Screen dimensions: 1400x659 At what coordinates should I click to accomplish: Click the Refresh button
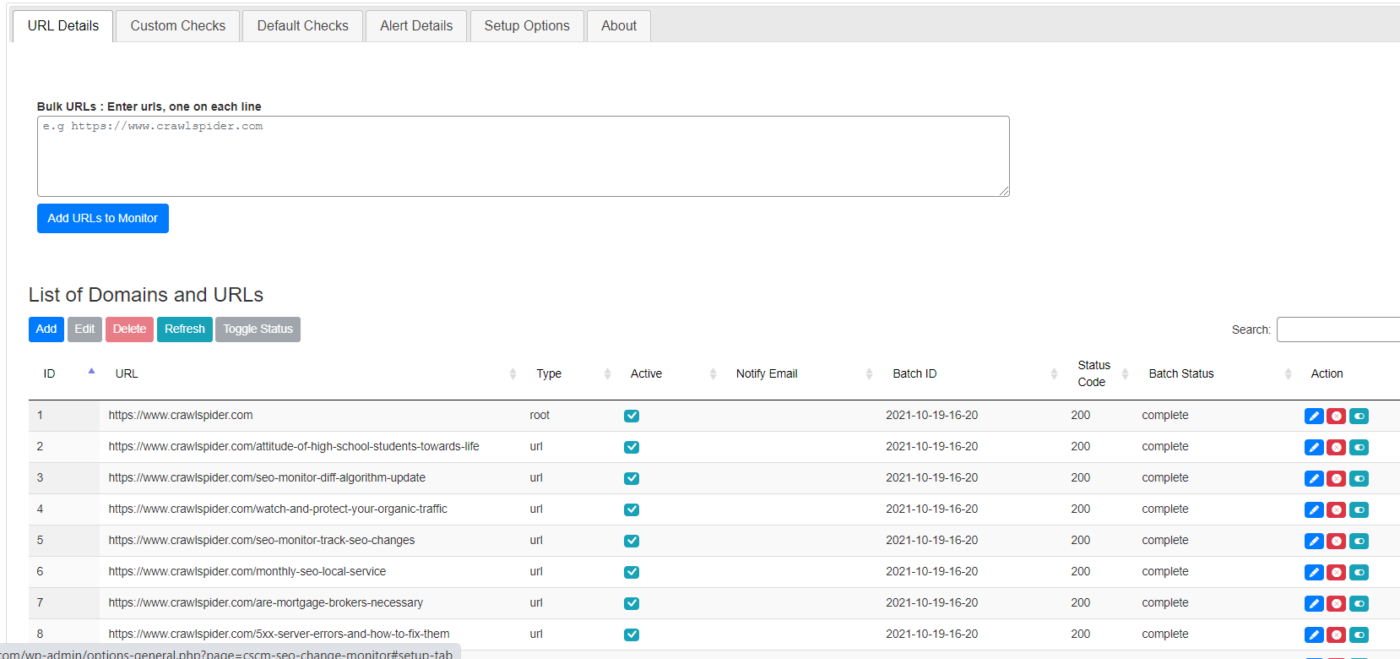point(185,329)
